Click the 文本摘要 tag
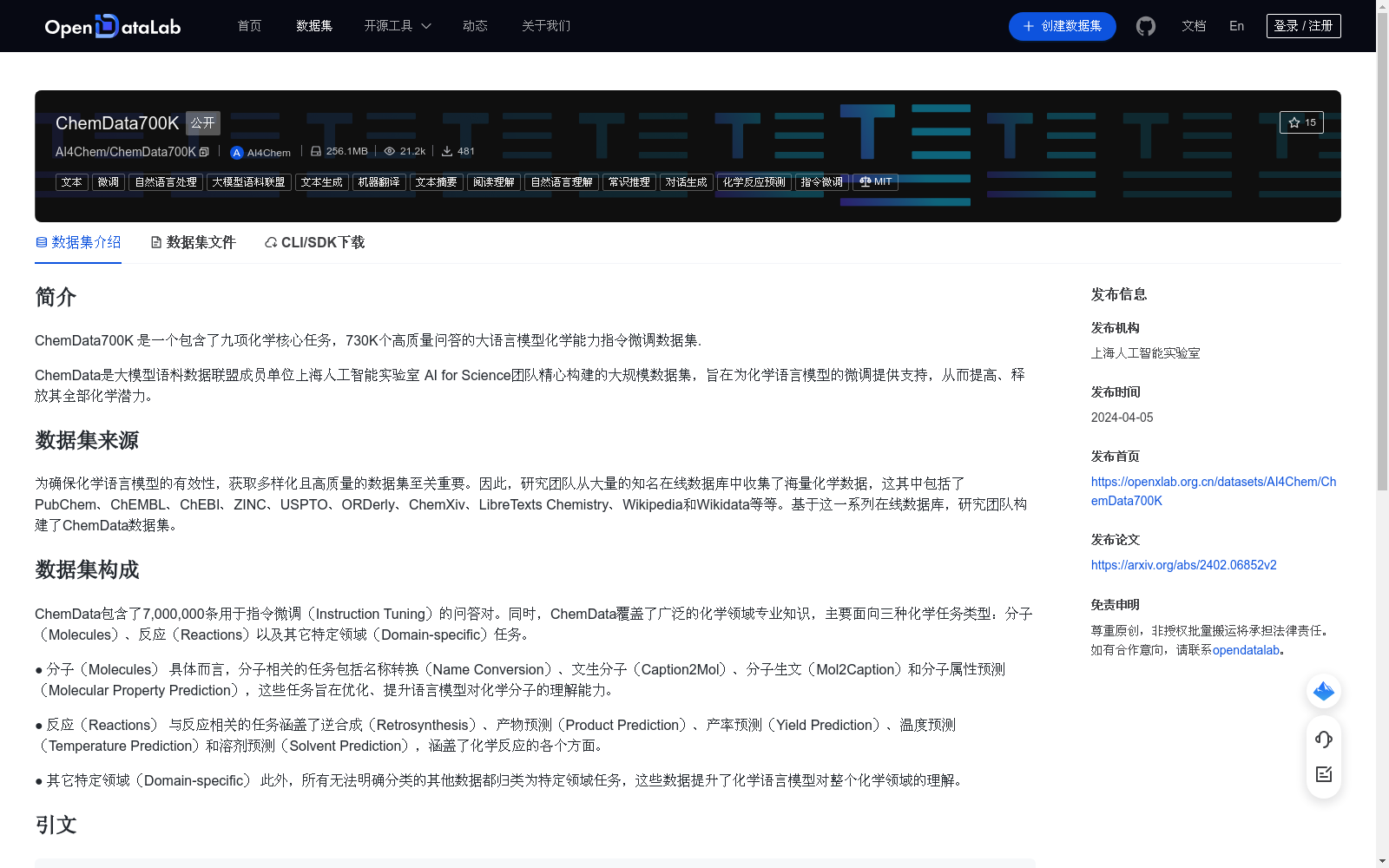 pyautogui.click(x=437, y=182)
